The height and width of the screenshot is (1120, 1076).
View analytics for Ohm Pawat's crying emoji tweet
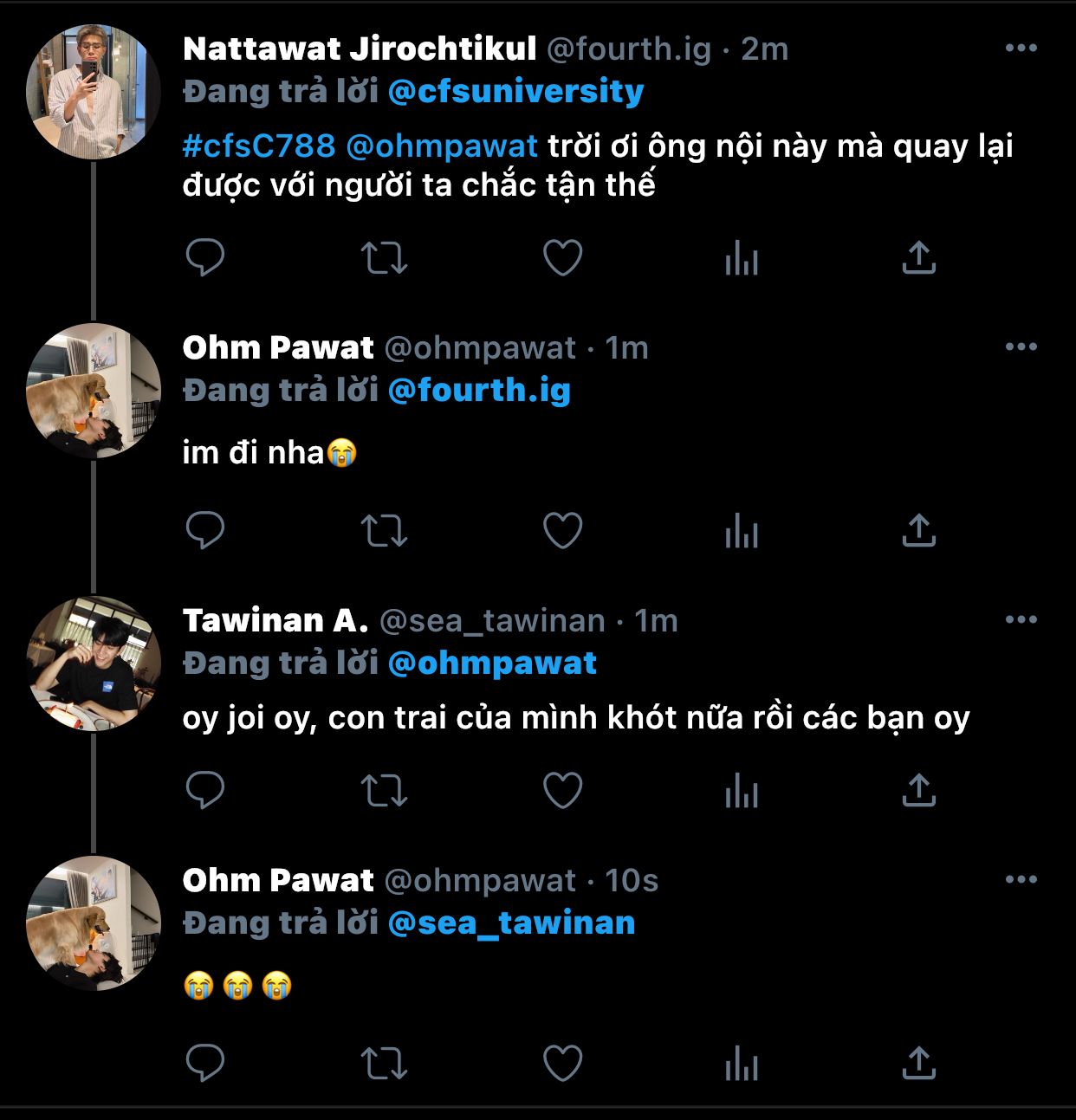[x=742, y=1063]
